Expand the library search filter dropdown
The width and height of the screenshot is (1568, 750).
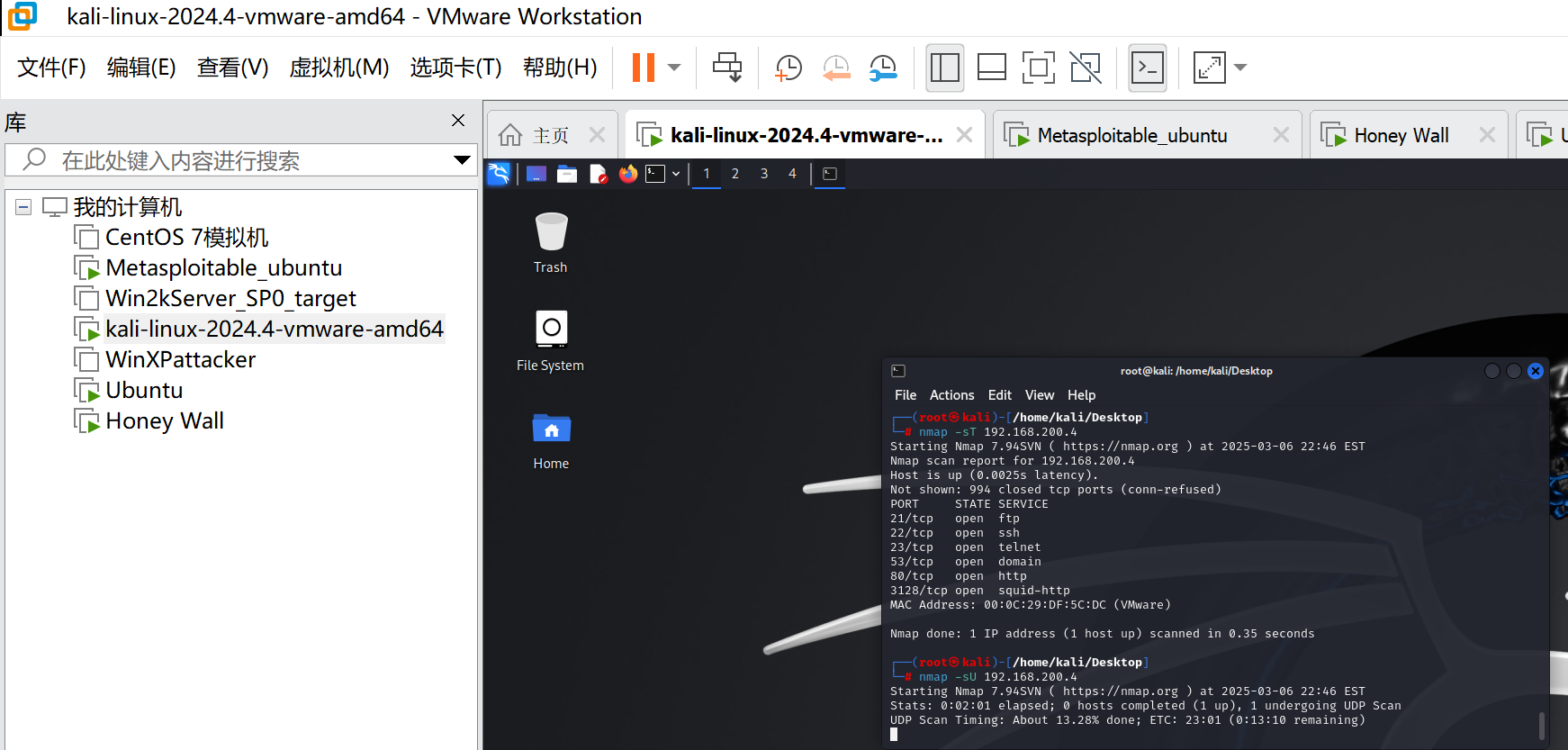[x=462, y=160]
